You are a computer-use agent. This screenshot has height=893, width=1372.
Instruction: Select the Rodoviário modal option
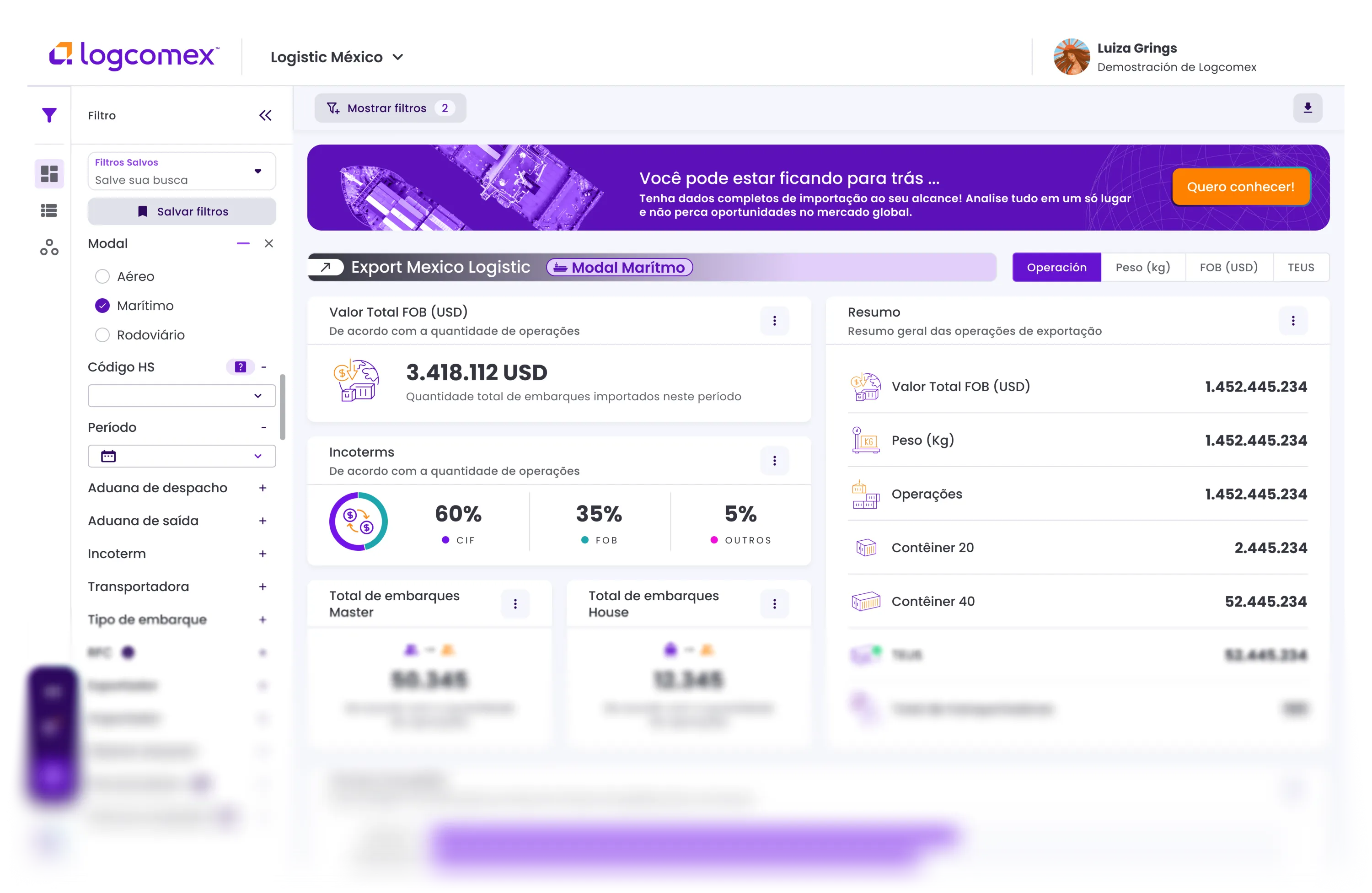click(102, 335)
